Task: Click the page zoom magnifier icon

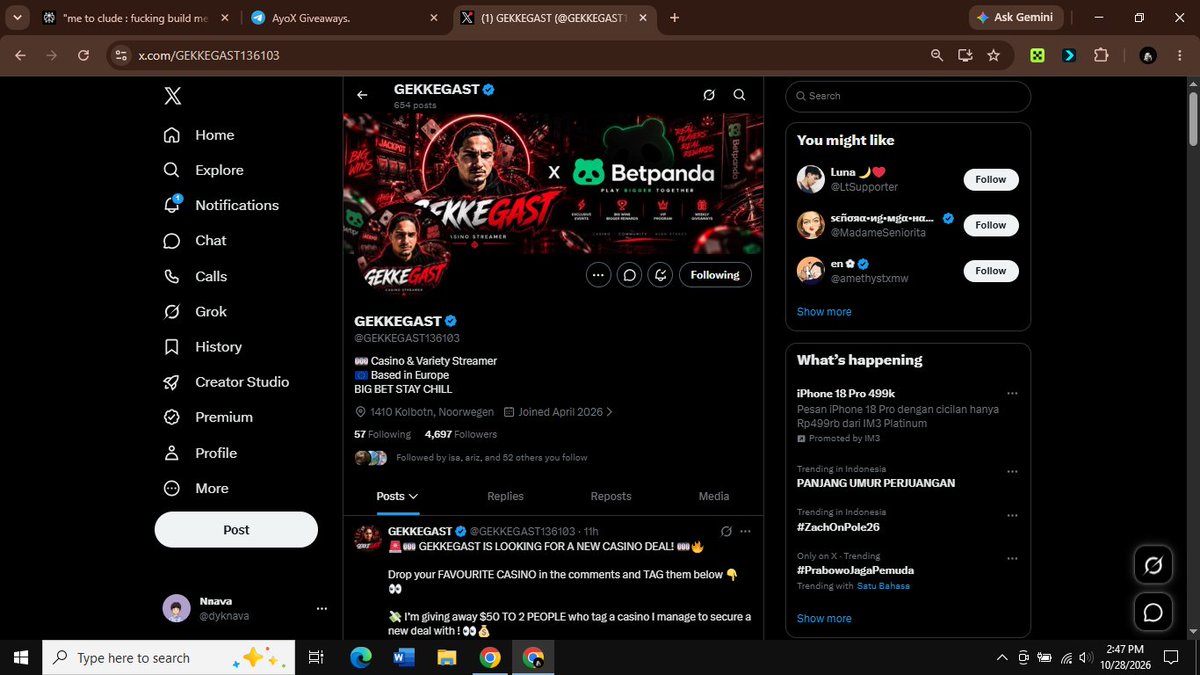Action: tap(937, 55)
